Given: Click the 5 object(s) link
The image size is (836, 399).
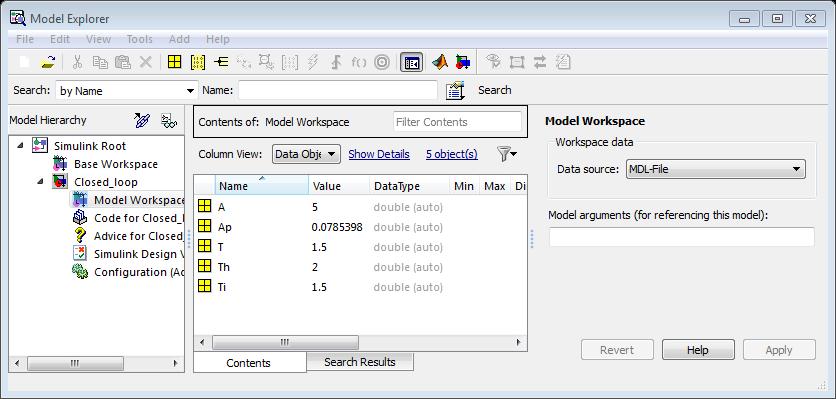Looking at the screenshot, I should (452, 154).
